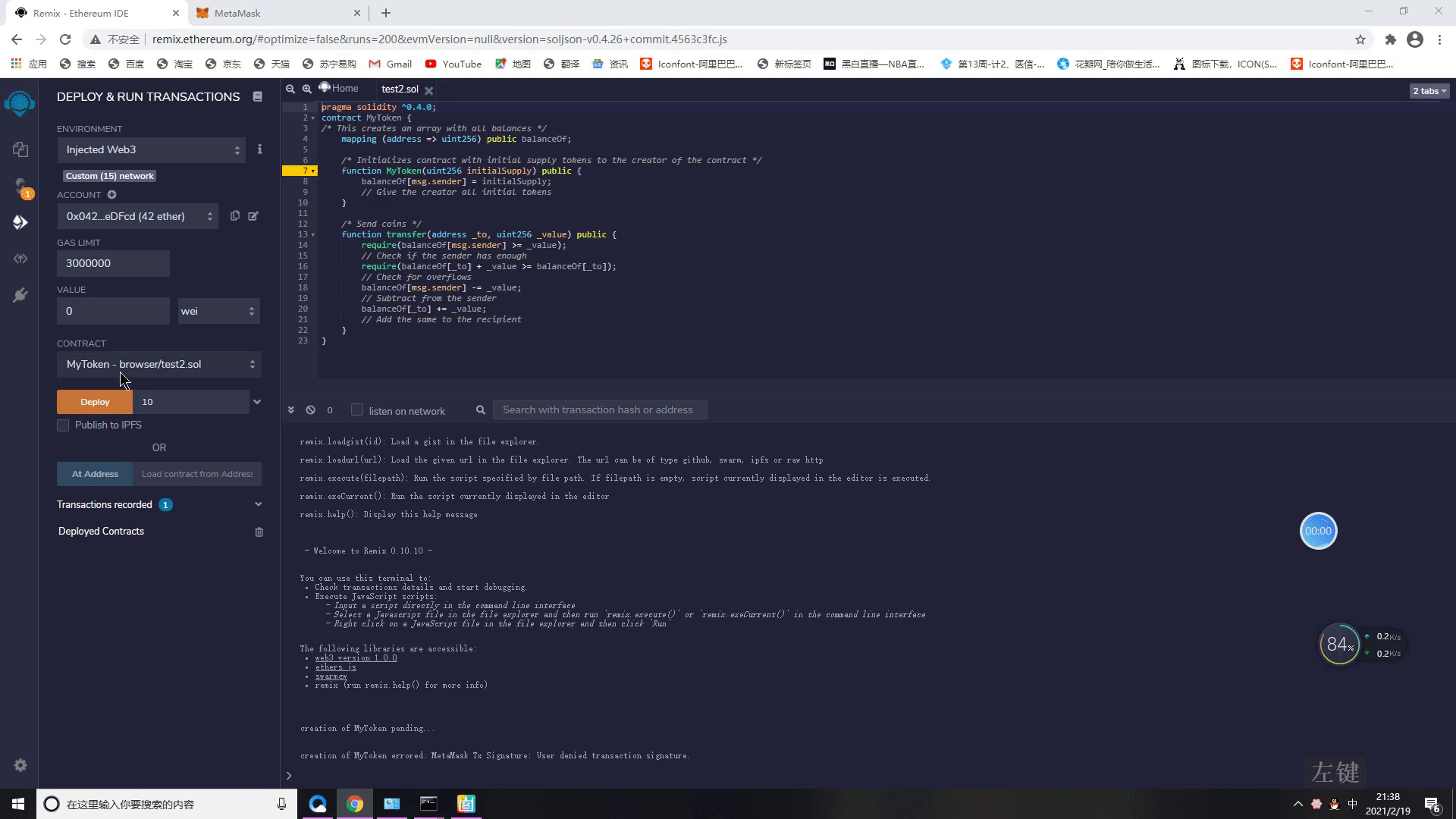Switch to the MetaMask browser tab

[x=278, y=13]
